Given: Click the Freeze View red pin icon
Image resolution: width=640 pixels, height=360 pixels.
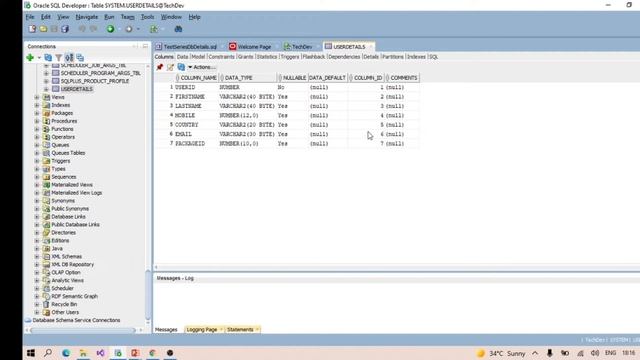Looking at the screenshot, I should [x=160, y=67].
